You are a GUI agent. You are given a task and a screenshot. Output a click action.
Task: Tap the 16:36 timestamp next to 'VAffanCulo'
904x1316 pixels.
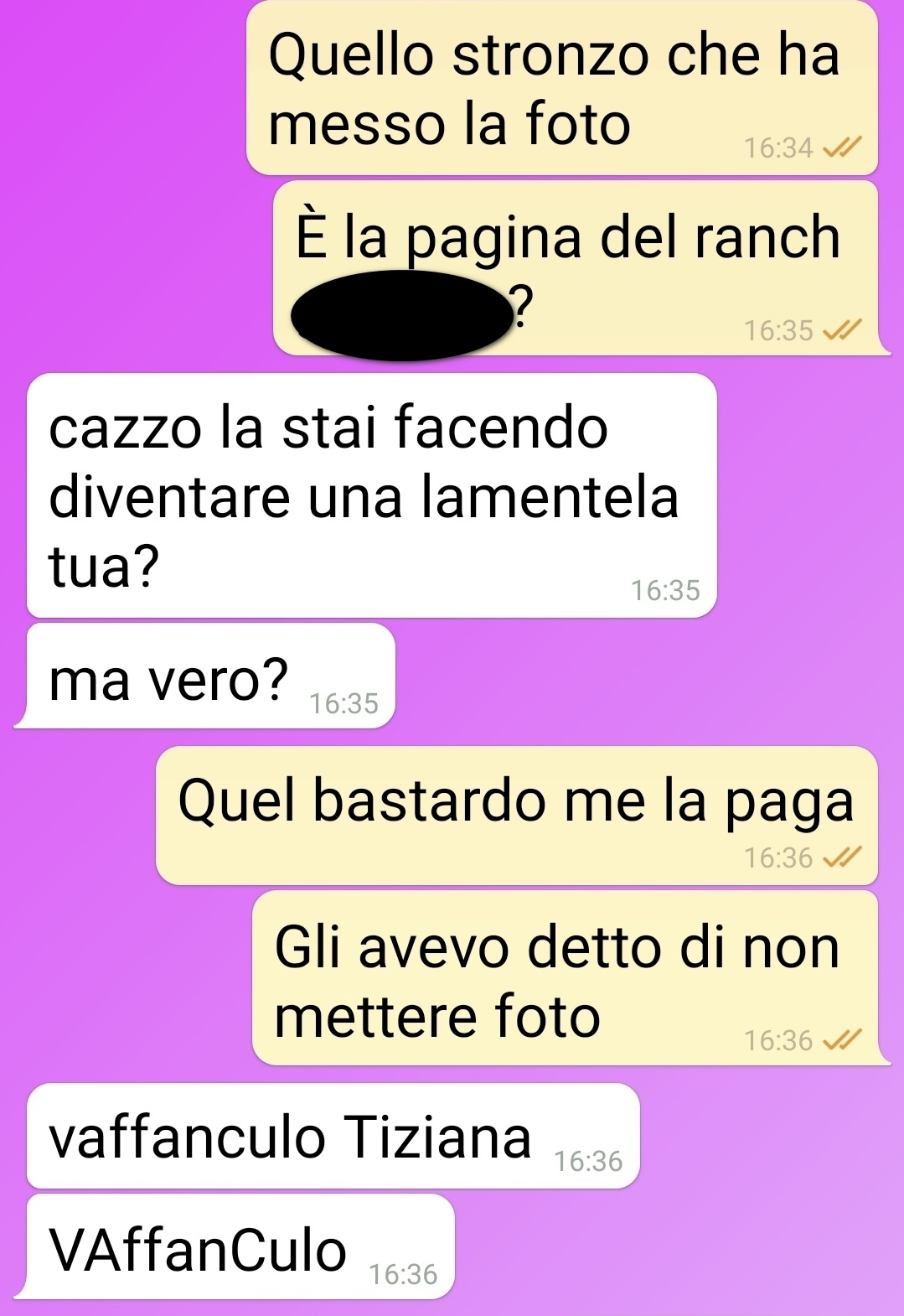(x=403, y=1275)
